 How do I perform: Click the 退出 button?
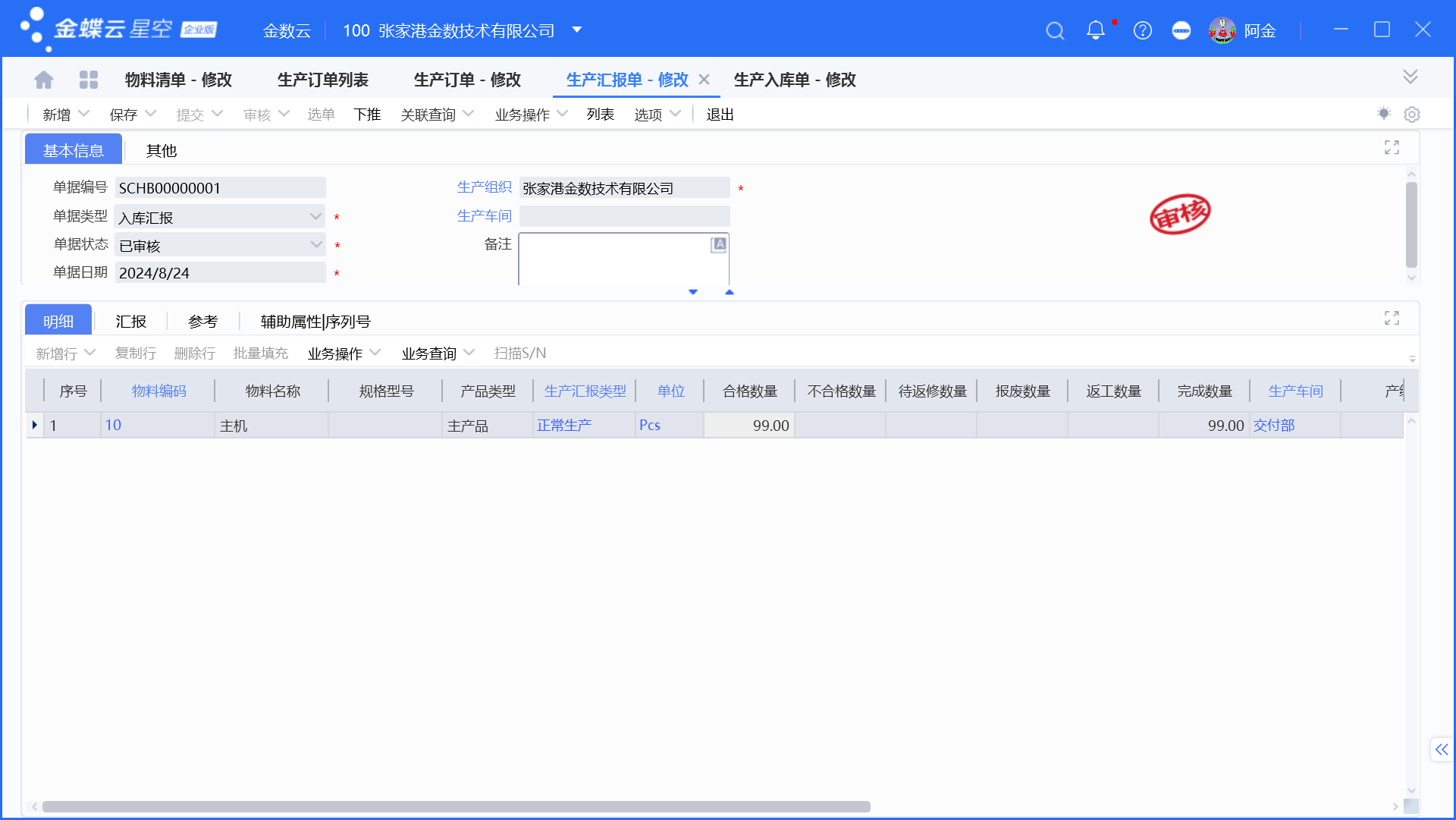tap(720, 115)
